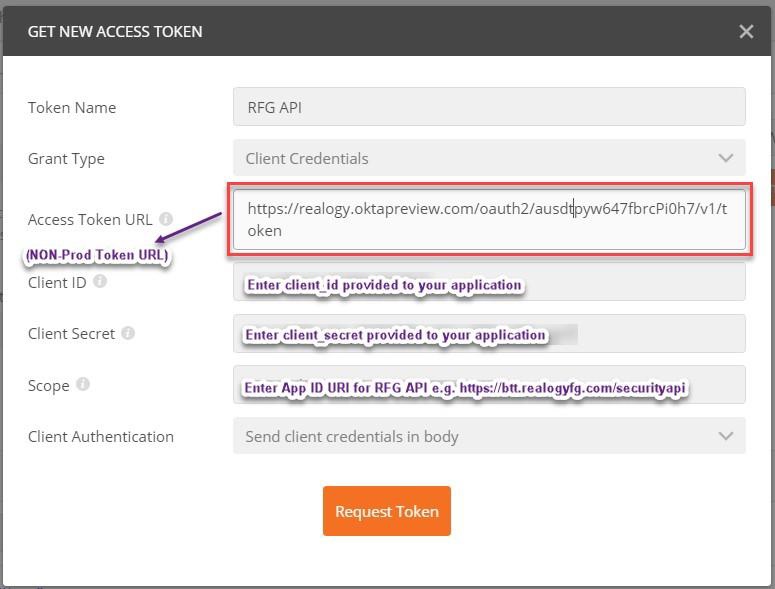Click the NON-Prod Token URL annotation
775x589 pixels.
97,256
